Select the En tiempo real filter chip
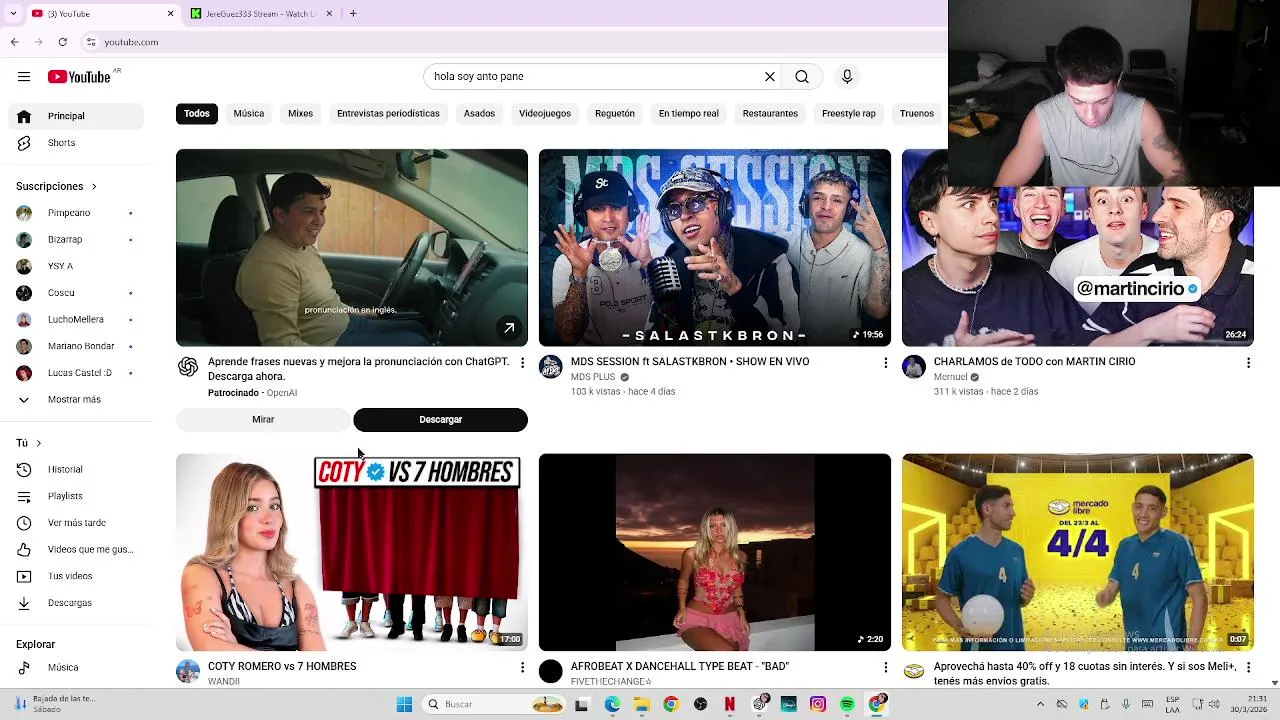 (x=688, y=113)
